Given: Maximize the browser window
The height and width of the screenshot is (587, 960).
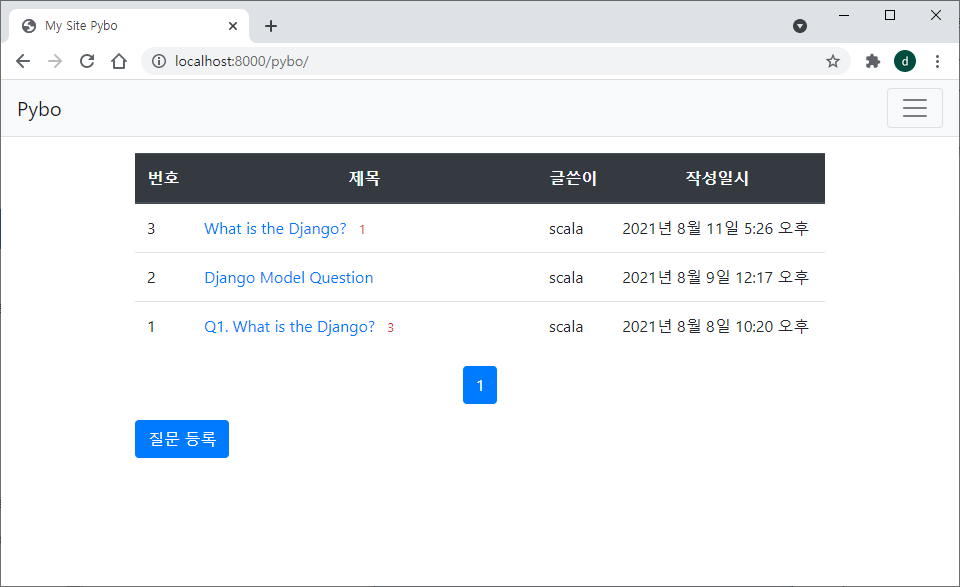Looking at the screenshot, I should pyautogui.click(x=890, y=15).
